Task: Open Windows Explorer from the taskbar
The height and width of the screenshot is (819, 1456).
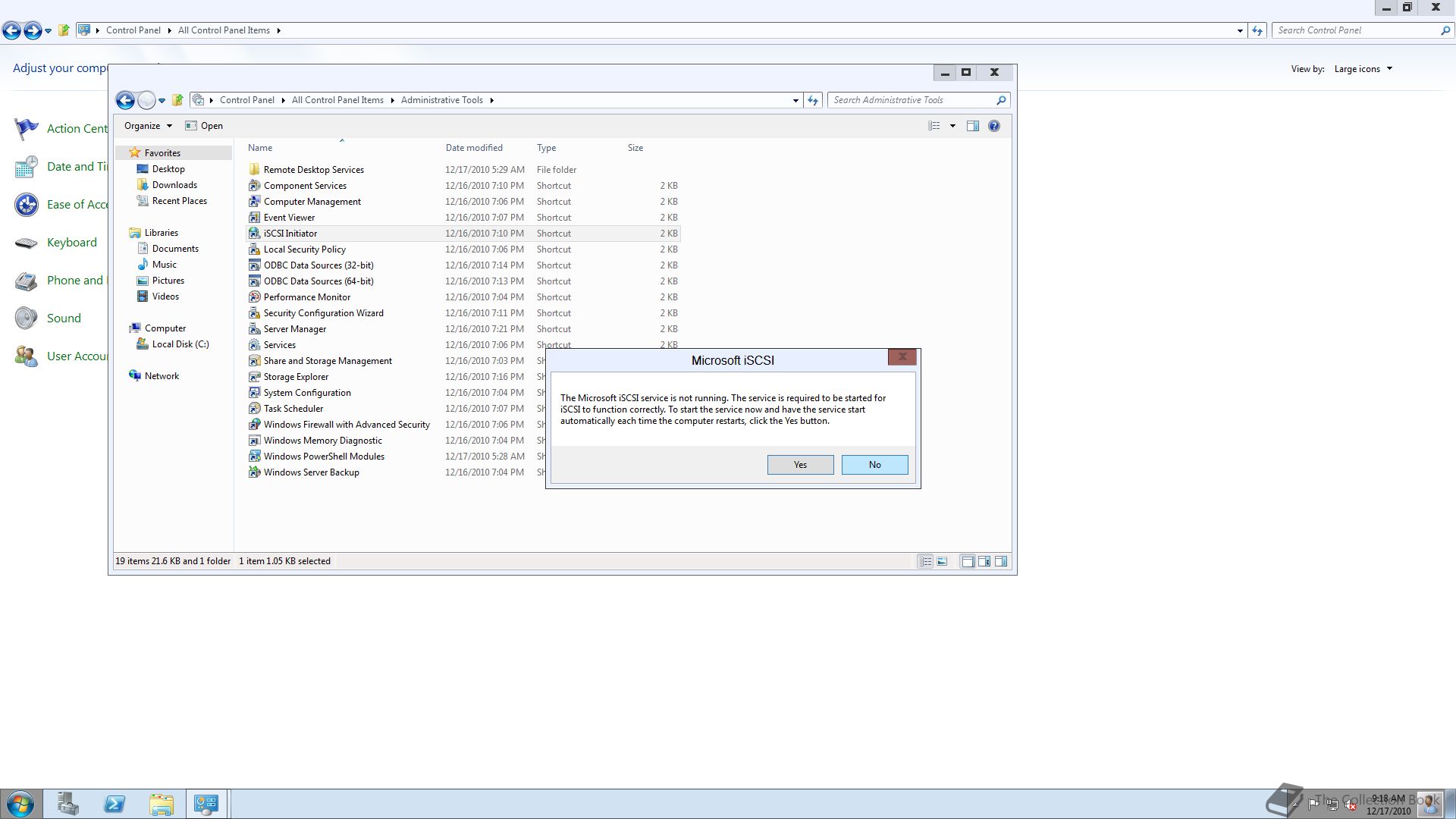Action: [162, 804]
